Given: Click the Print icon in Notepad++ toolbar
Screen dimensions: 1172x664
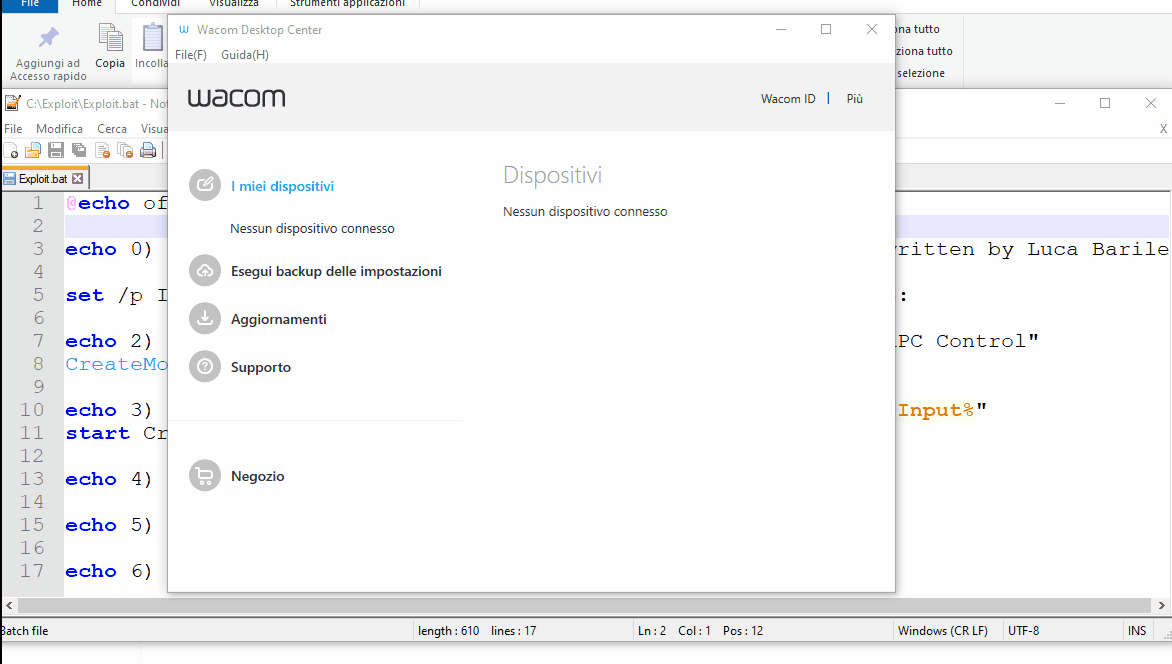Looking at the screenshot, I should coord(148,150).
